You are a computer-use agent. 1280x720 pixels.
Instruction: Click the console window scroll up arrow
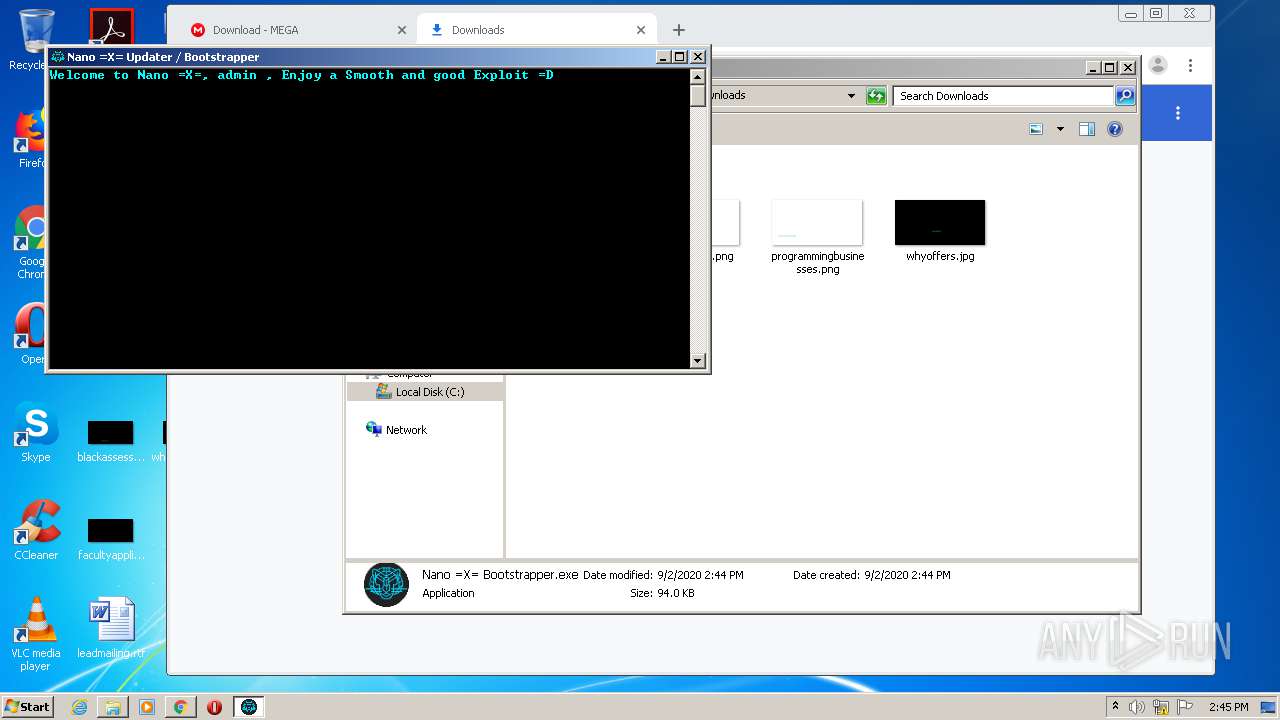pos(698,76)
